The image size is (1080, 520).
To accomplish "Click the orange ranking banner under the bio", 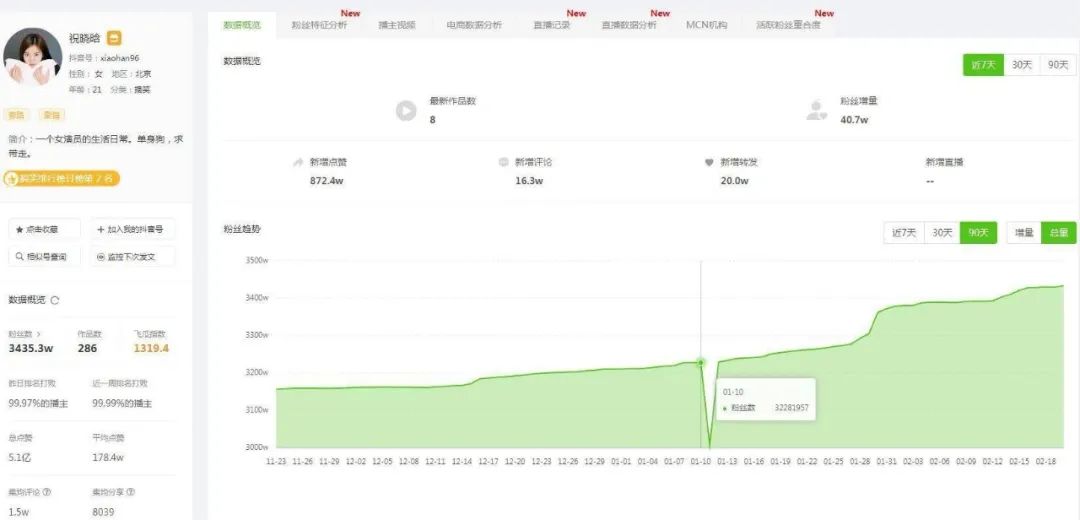I will 62,179.
